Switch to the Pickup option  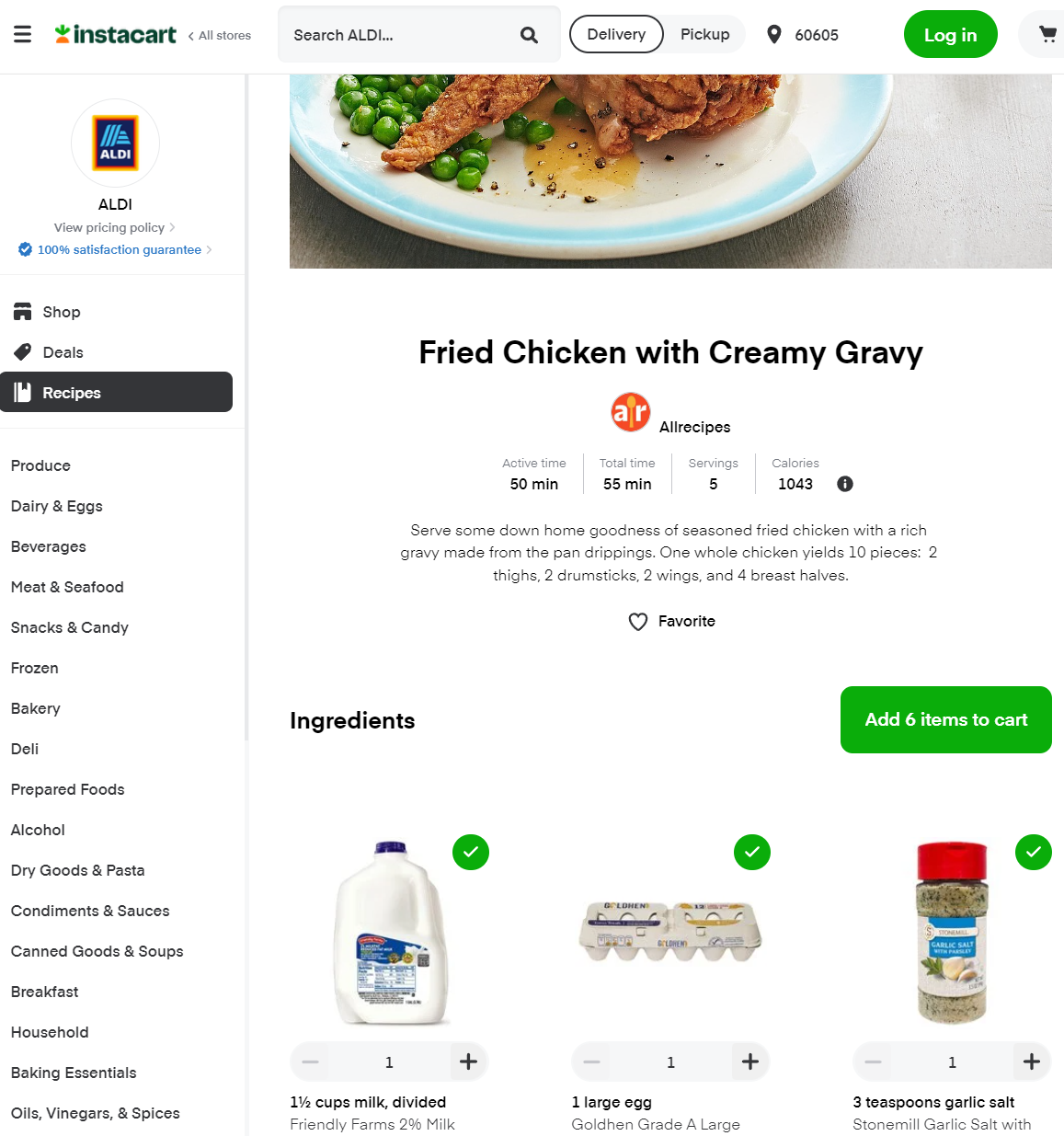(x=705, y=34)
